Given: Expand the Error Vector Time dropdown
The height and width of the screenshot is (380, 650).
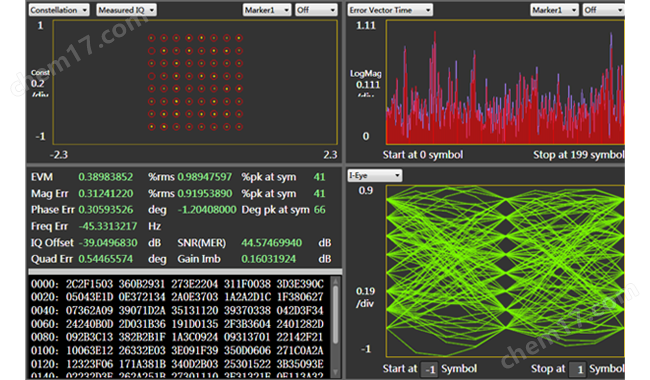Looking at the screenshot, I should 390,10.
